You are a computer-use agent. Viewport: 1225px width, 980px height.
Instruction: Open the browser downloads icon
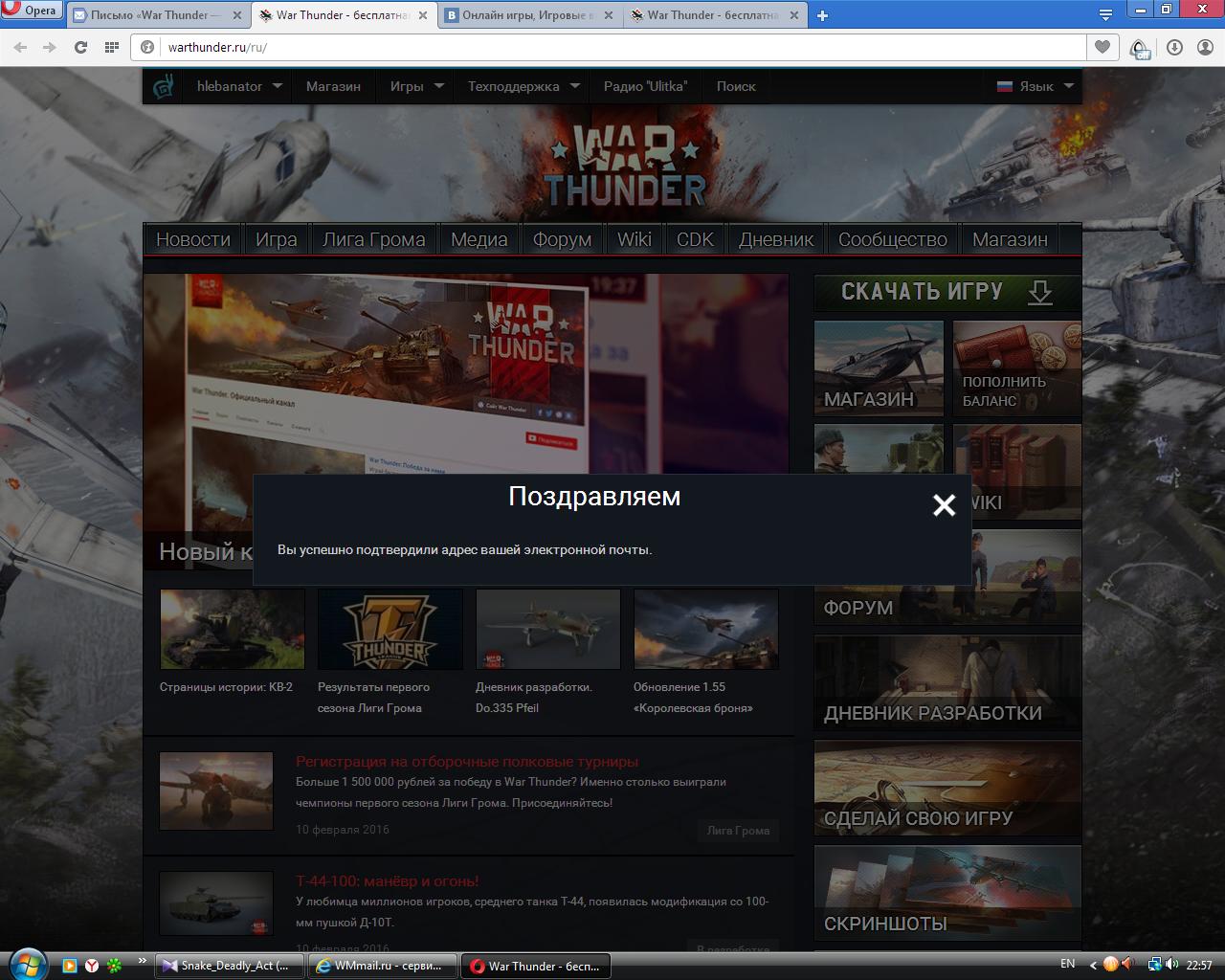coord(1174,47)
